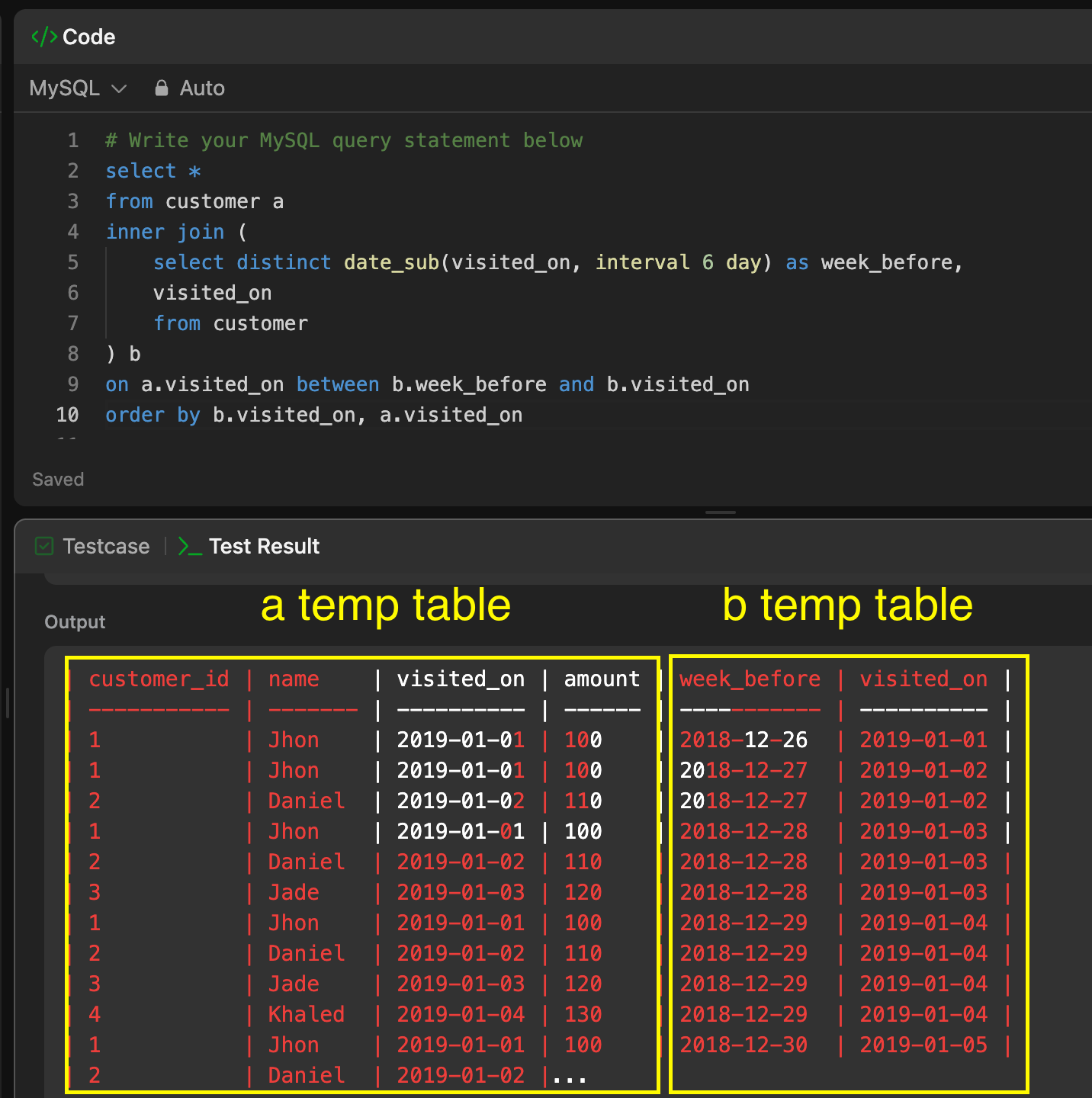
Task: Click line number 5 in the editor gutter
Action: click(x=73, y=262)
